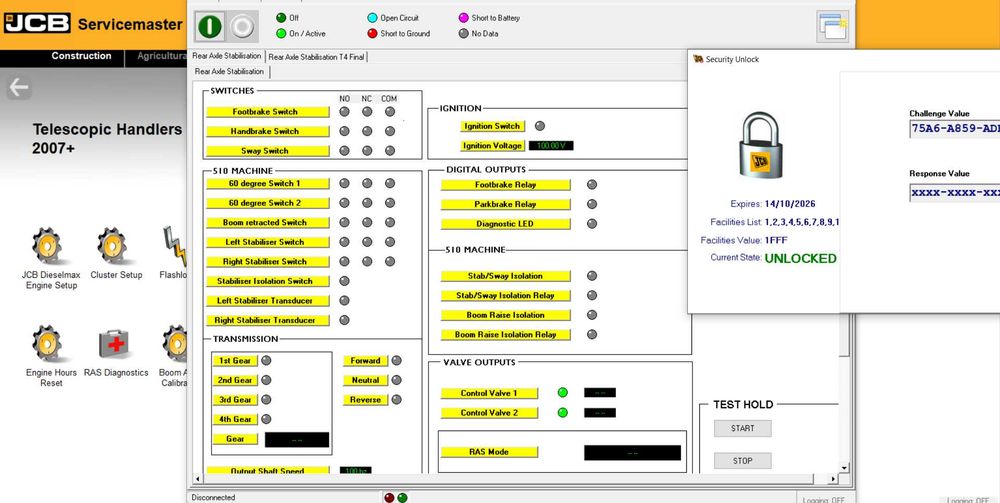Switch to Rear Axle Stabilisation T4 Final tab
The height and width of the screenshot is (503, 1000).
point(316,57)
